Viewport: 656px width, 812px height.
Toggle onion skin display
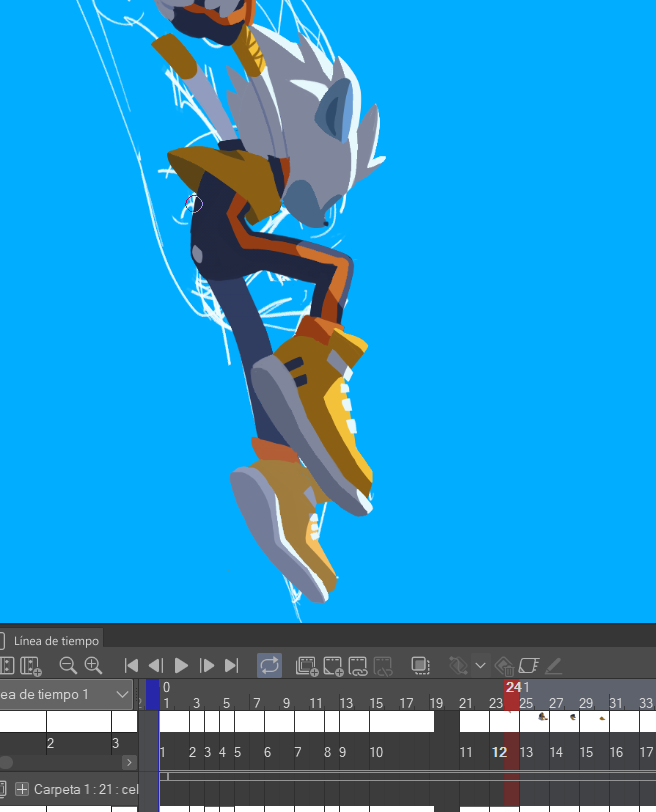[420, 665]
